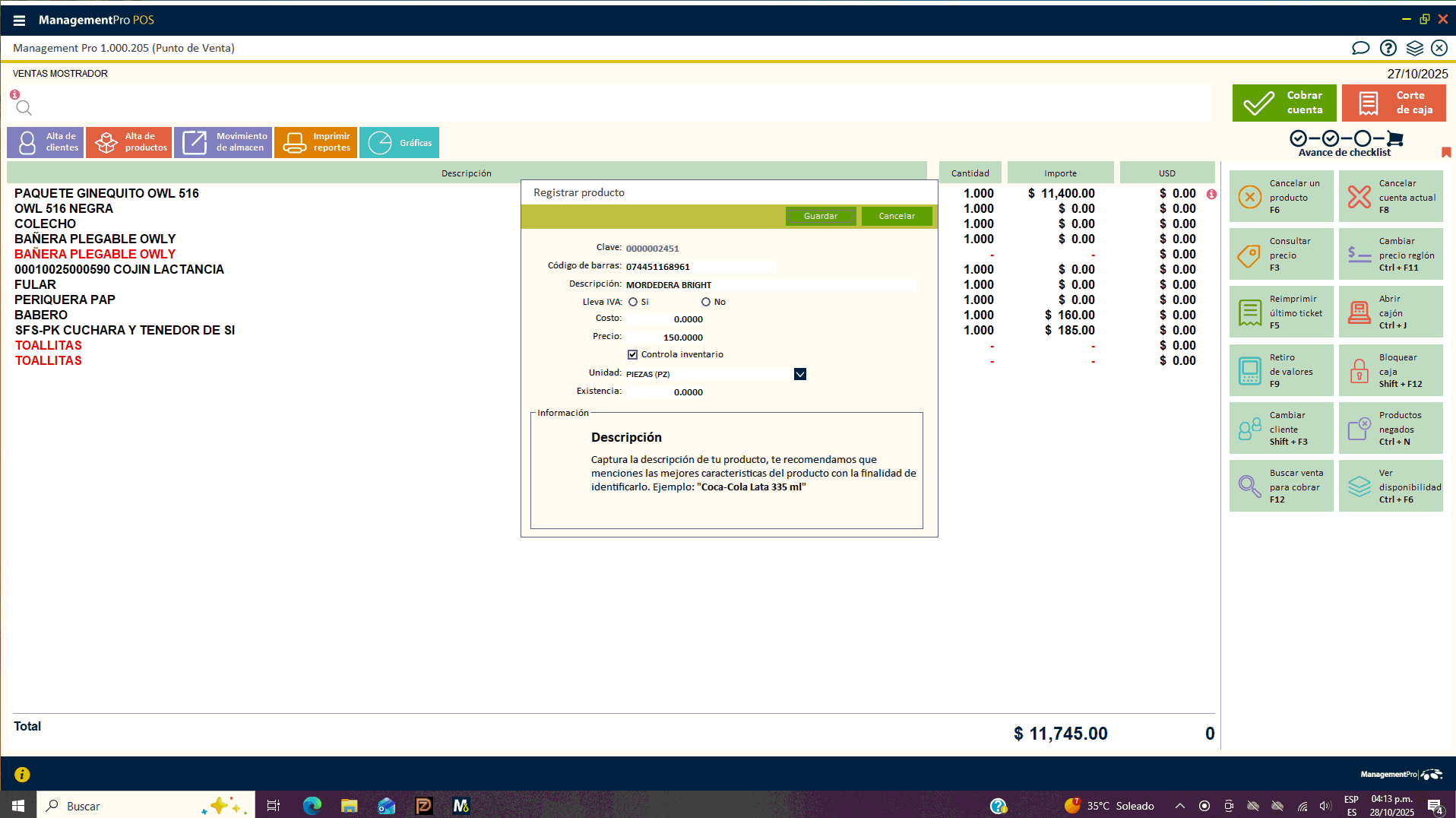Viewport: 1456px width, 818px height.
Task: Open the help question mark icon
Action: [x=1388, y=48]
